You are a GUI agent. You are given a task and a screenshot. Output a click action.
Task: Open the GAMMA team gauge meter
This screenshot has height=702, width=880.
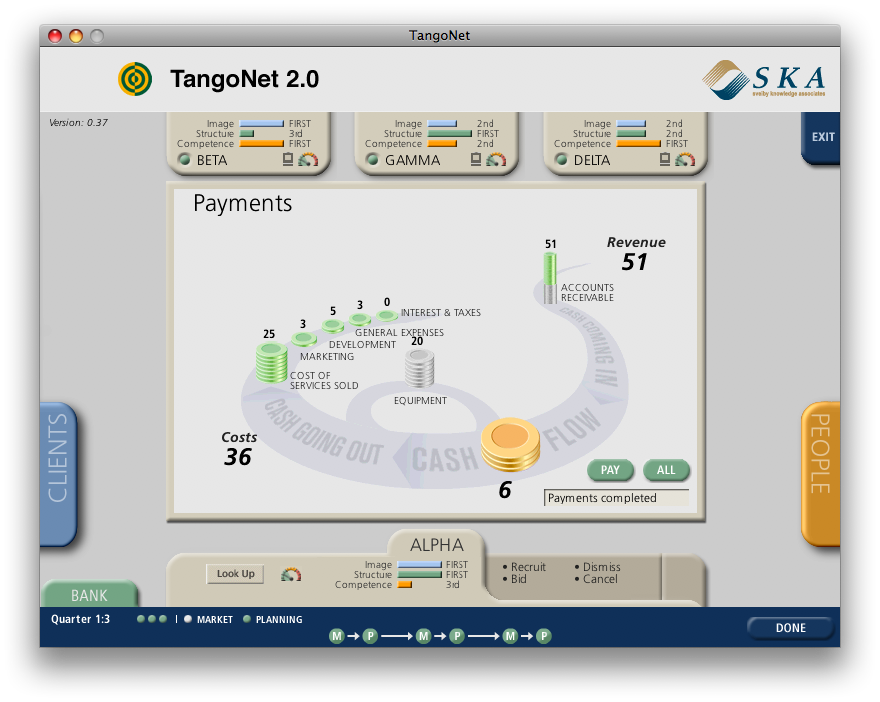click(x=496, y=160)
